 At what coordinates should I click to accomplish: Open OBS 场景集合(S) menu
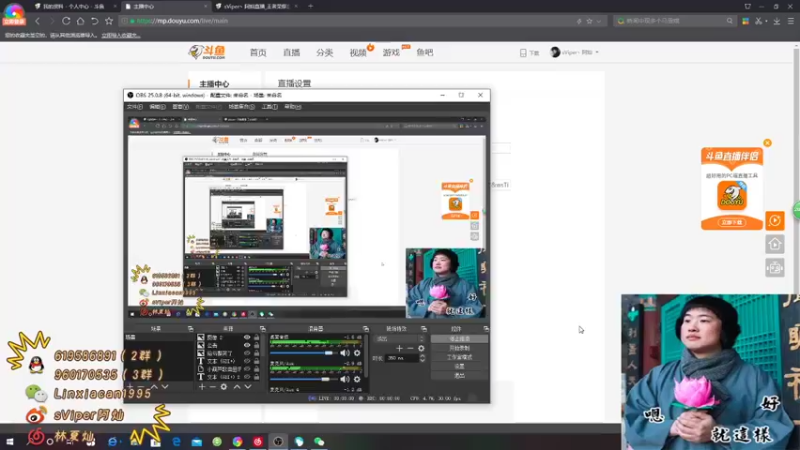click(242, 107)
